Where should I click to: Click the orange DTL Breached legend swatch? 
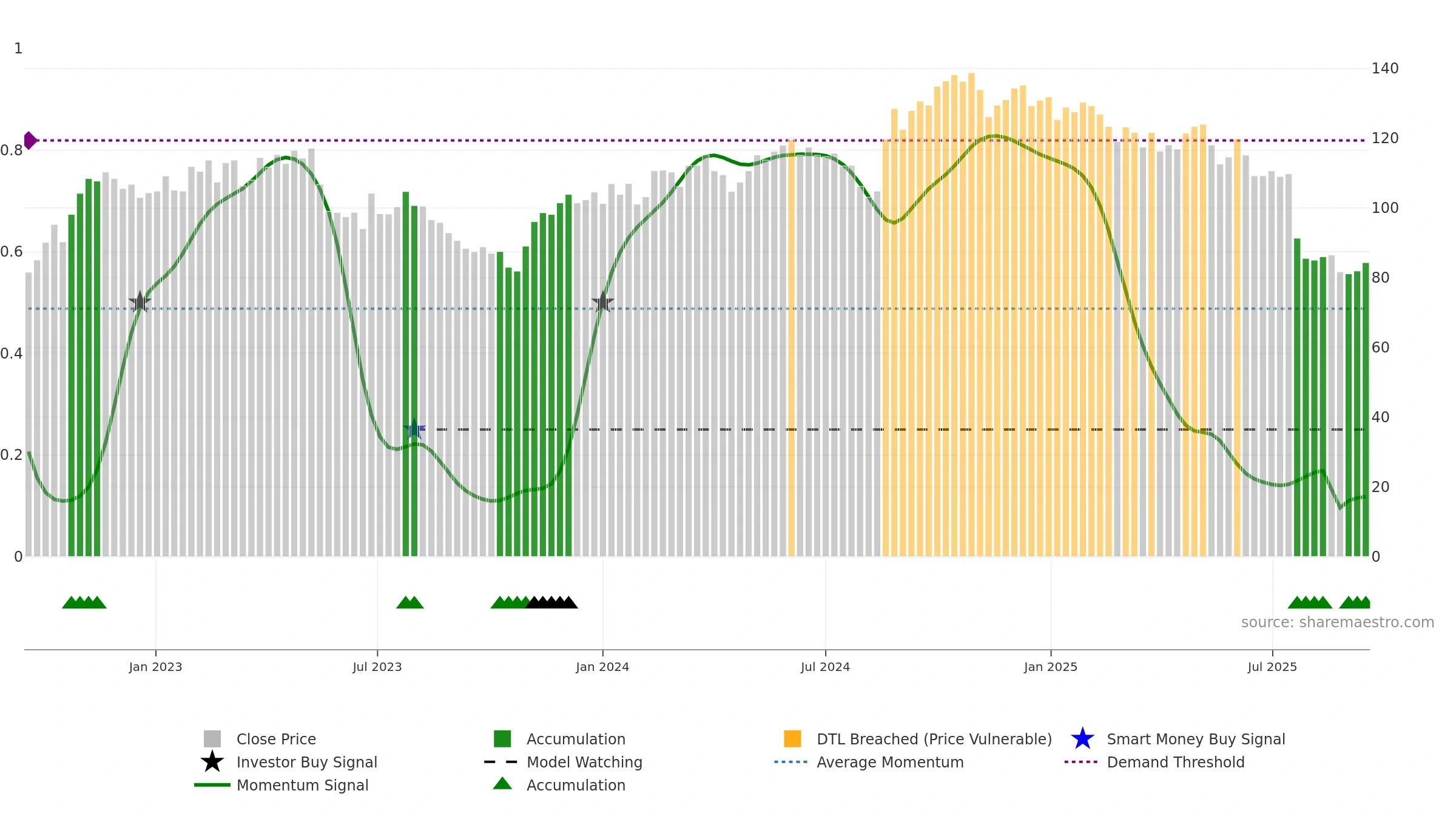coord(792,739)
